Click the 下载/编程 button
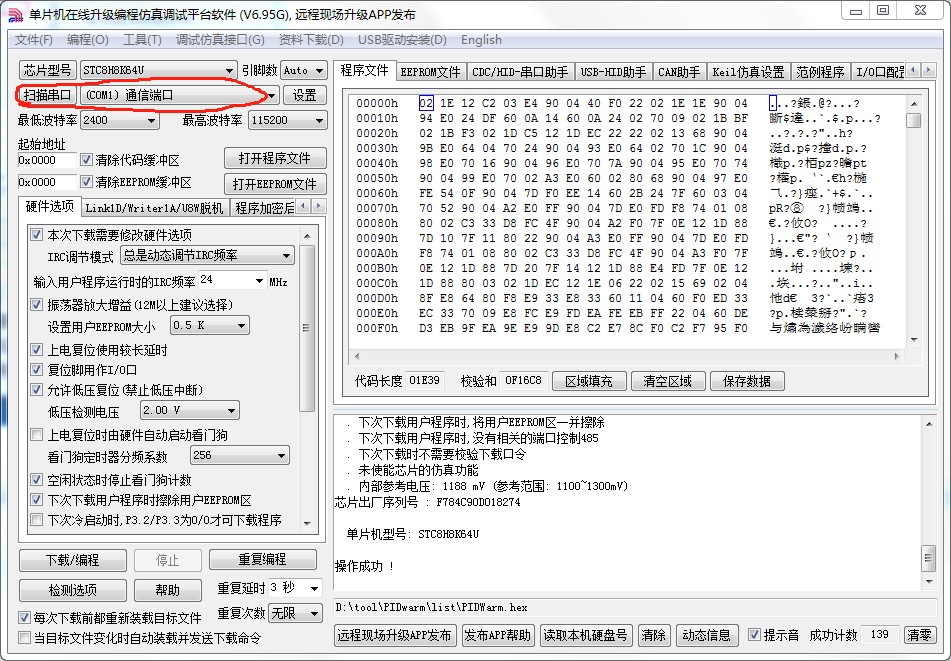This screenshot has height=661, width=951. (x=73, y=560)
